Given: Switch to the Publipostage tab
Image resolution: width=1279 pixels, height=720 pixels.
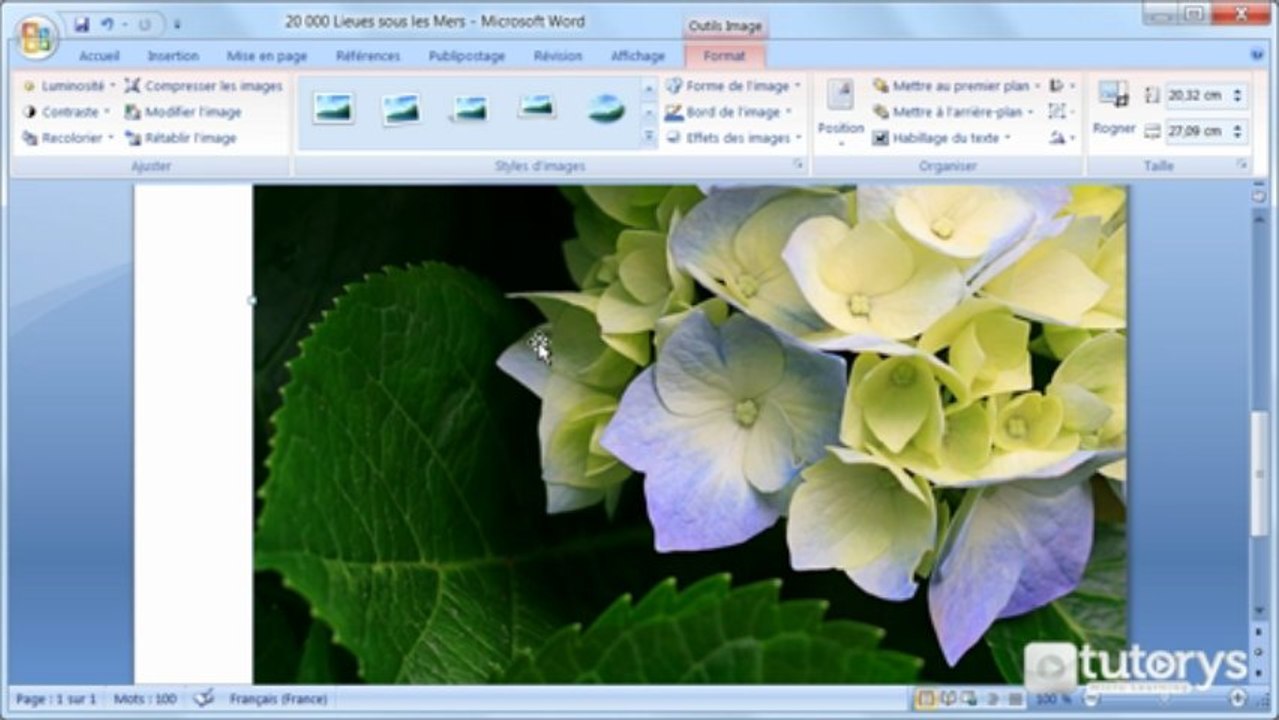Looking at the screenshot, I should pos(467,56).
